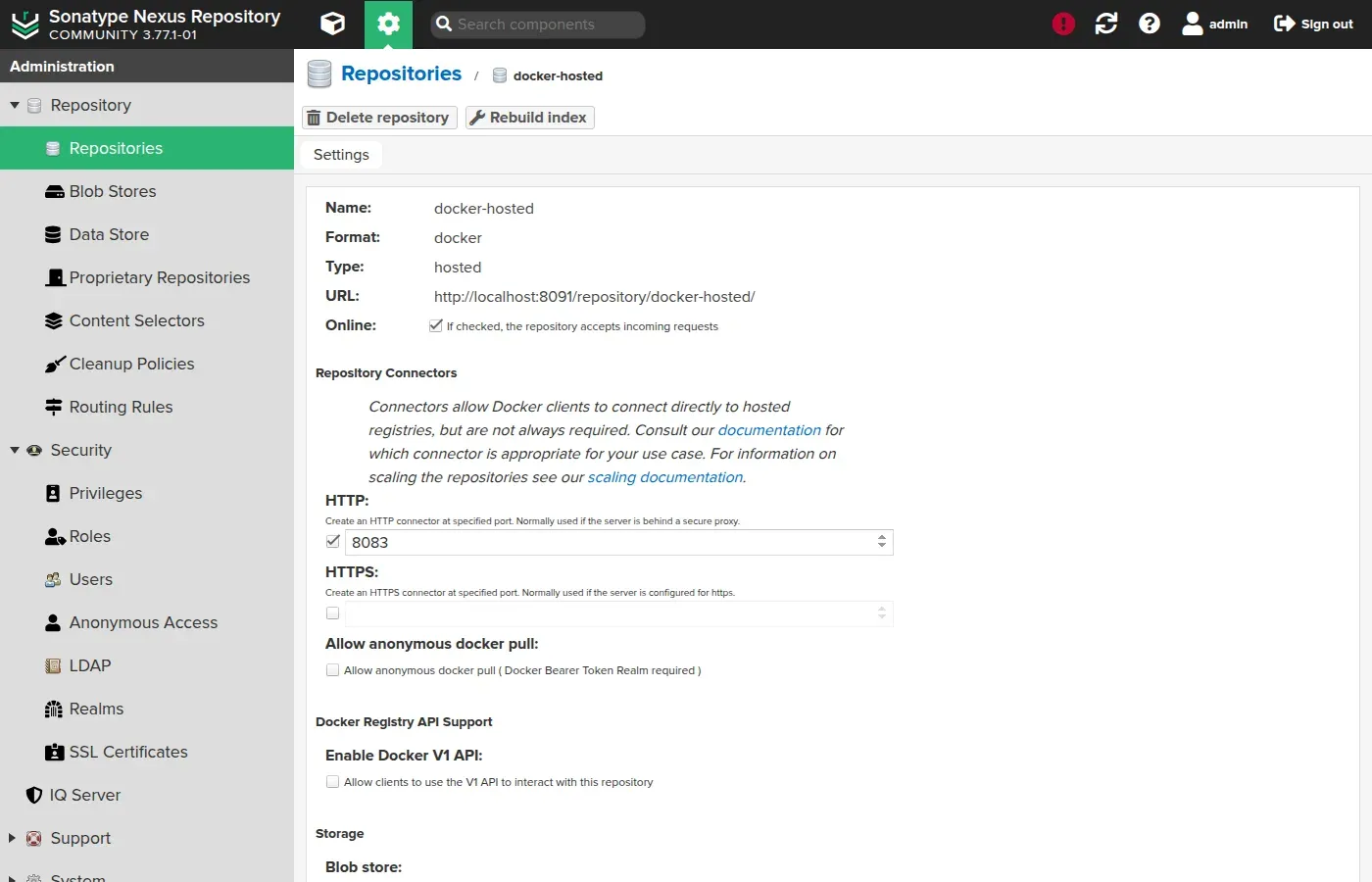Click the Delete repository button
The image size is (1372, 882).
click(x=379, y=118)
